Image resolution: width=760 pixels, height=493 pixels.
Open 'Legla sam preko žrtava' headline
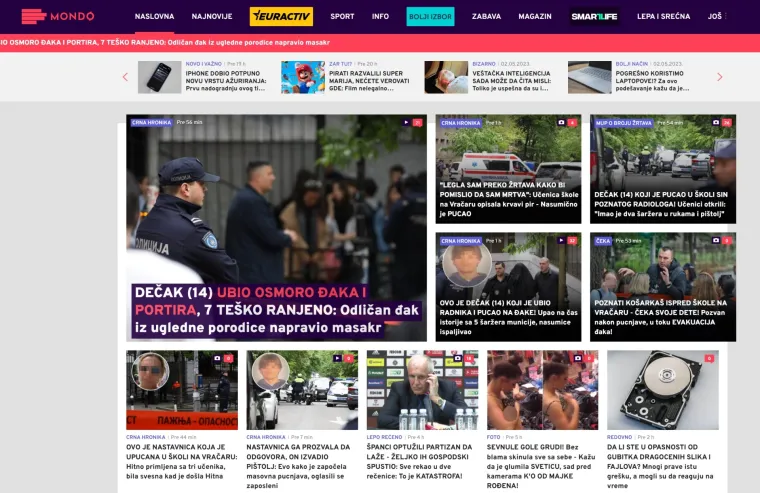509,199
